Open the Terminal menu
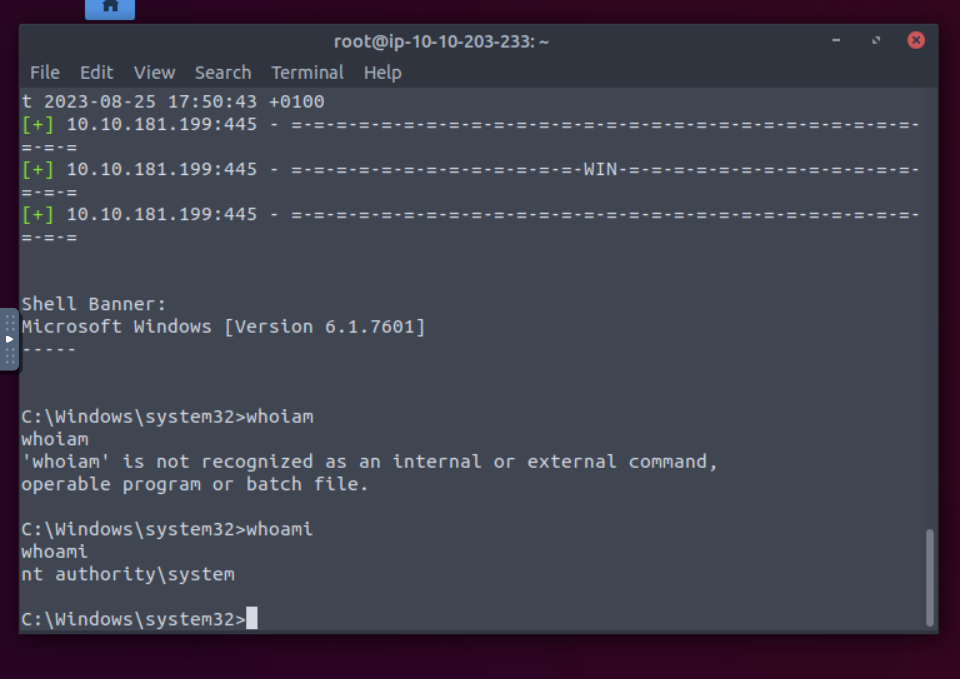The height and width of the screenshot is (679, 960). pos(307,72)
